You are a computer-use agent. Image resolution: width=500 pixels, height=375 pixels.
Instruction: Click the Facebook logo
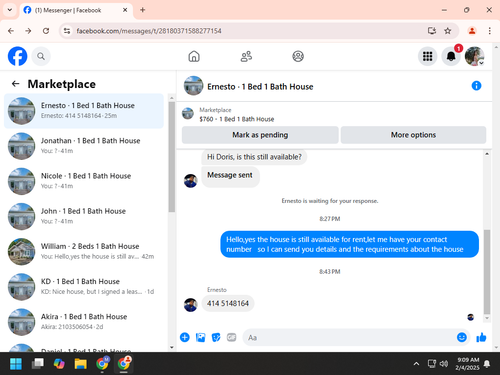click(17, 56)
